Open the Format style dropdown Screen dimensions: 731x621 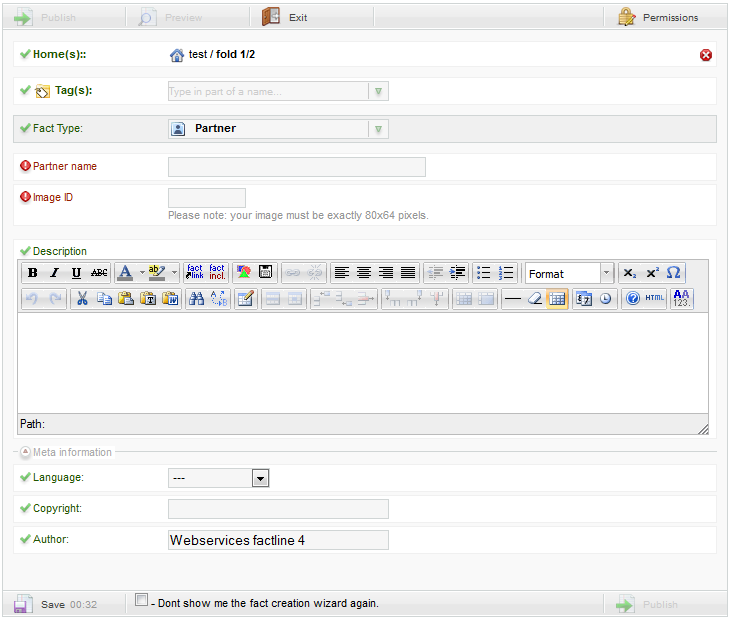pos(606,273)
